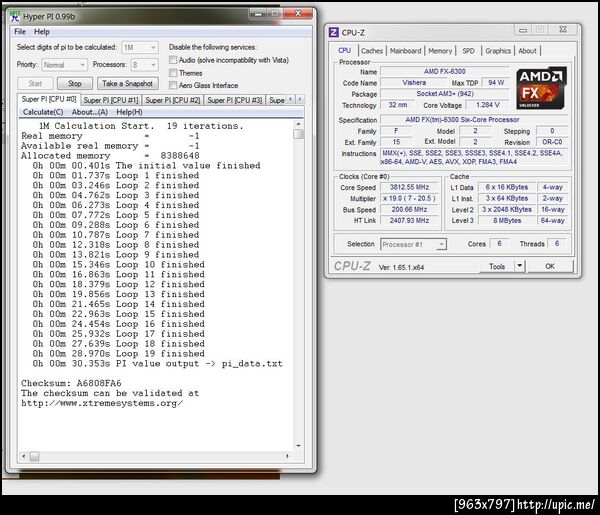Click OK in the CPU-Z window

(550, 266)
